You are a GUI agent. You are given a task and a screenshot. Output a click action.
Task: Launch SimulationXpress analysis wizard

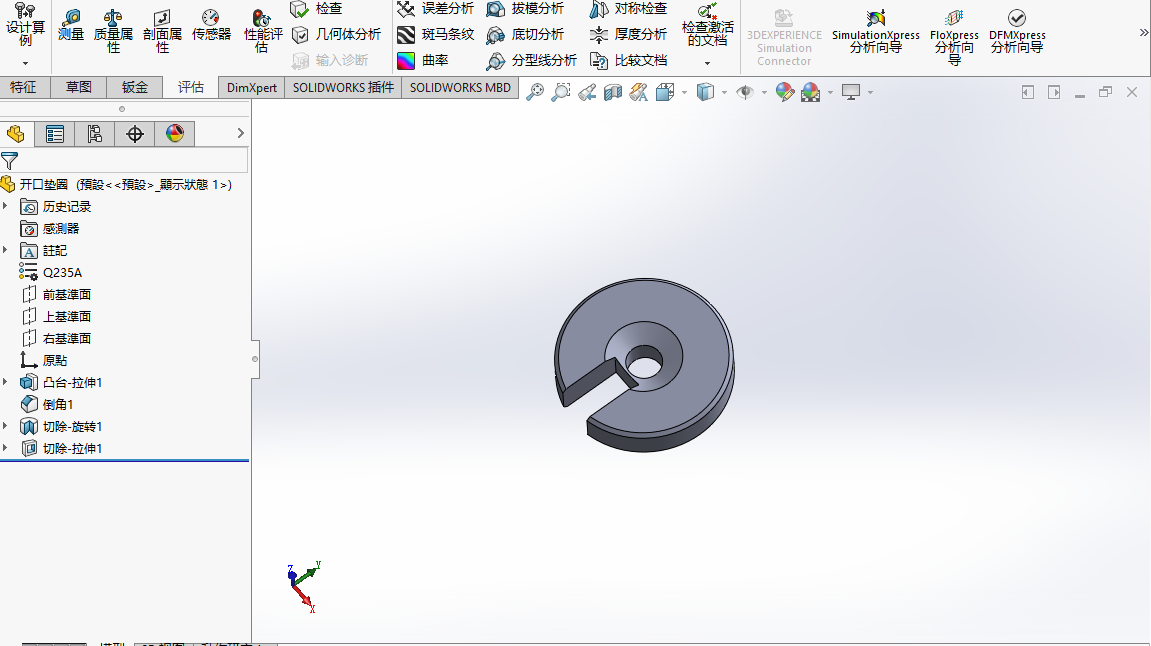876,32
